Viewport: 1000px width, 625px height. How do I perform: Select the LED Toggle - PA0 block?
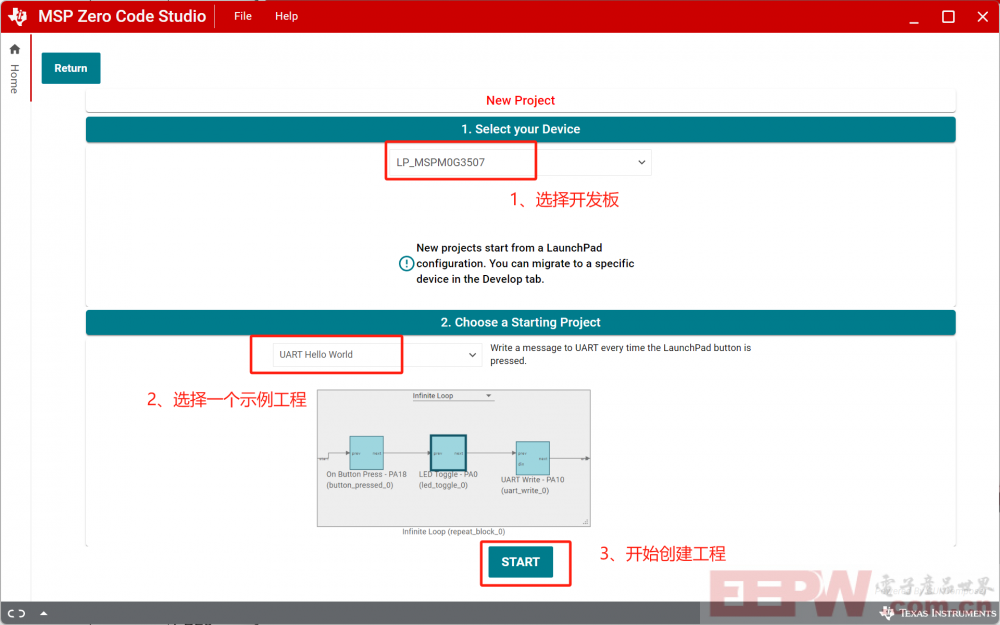tap(448, 453)
